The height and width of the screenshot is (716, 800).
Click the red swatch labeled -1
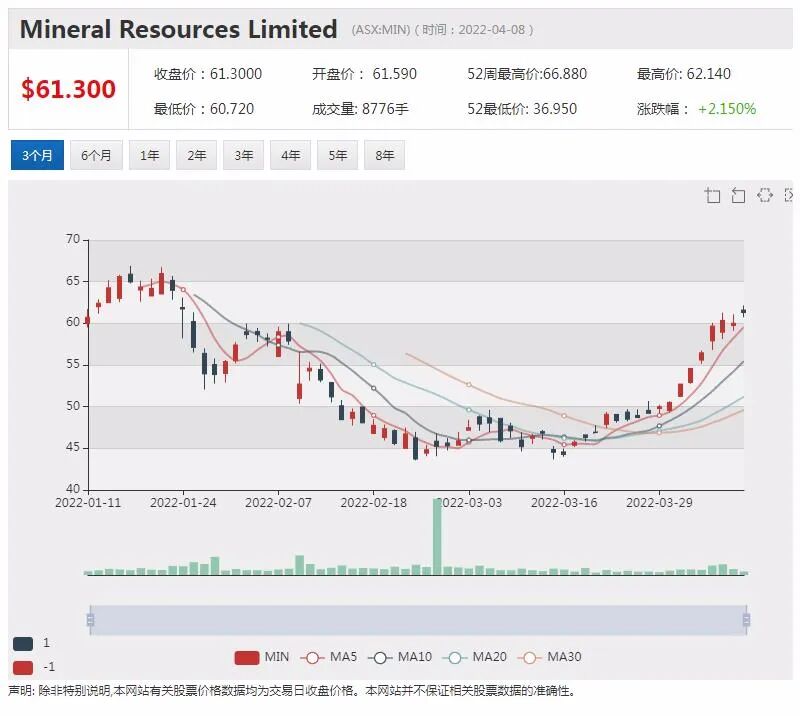23,667
